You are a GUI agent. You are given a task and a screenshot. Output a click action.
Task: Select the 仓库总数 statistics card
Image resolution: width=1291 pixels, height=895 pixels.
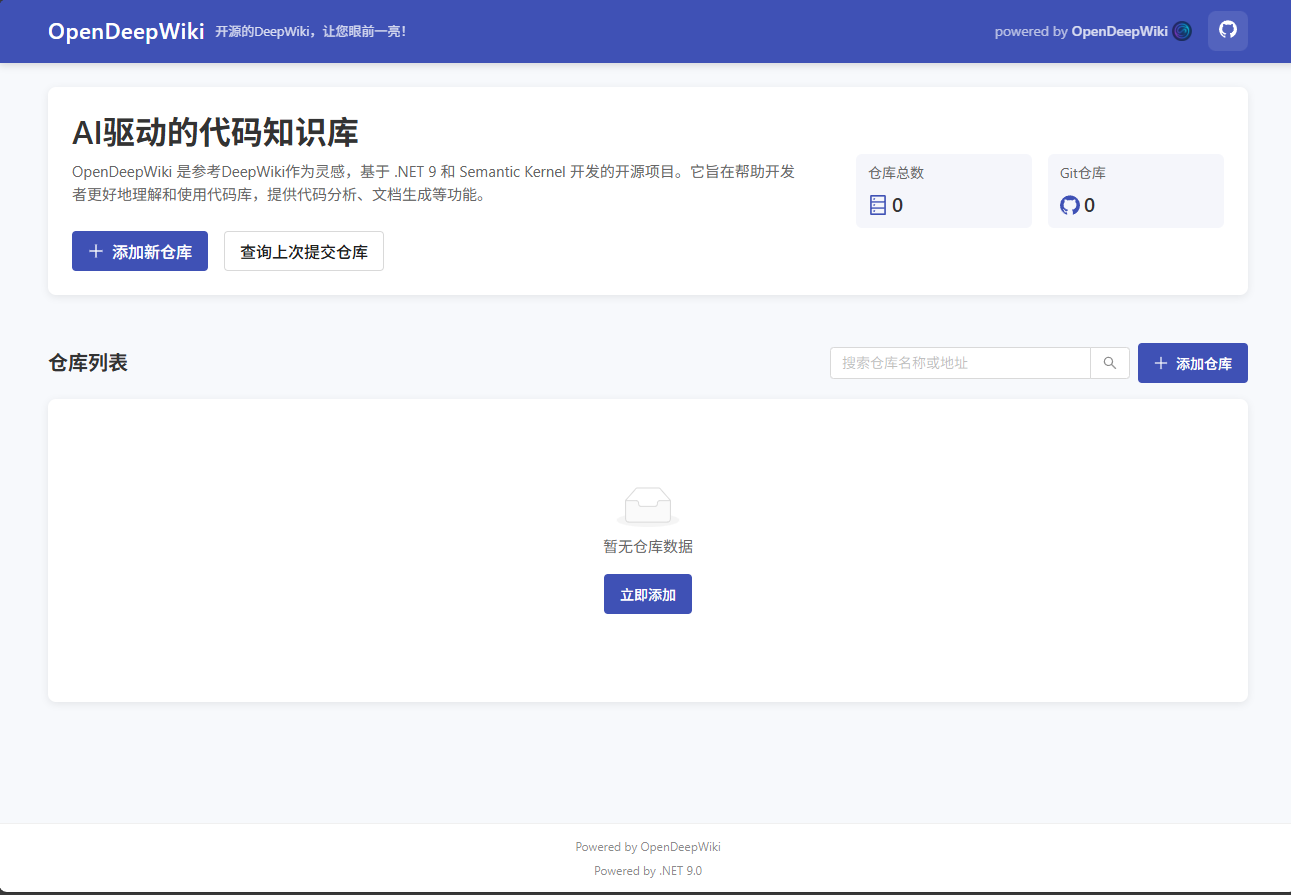click(x=943, y=190)
